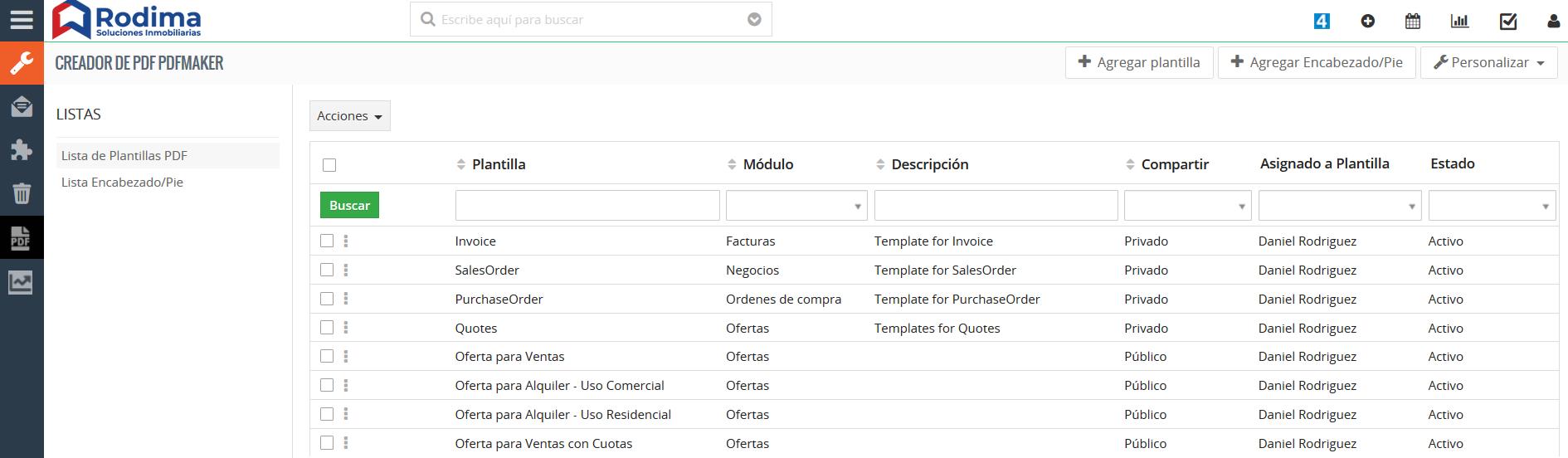Tick the select-all templates checkbox
The height and width of the screenshot is (458, 1568).
(329, 165)
